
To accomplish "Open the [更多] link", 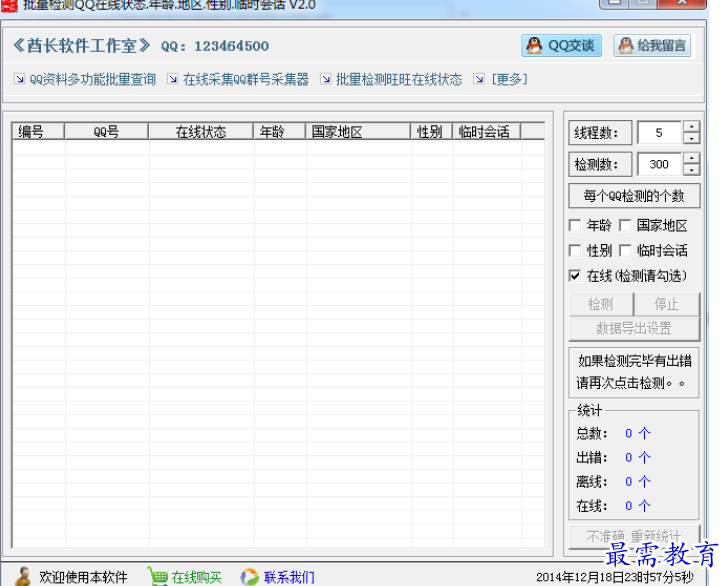I will (x=509, y=79).
